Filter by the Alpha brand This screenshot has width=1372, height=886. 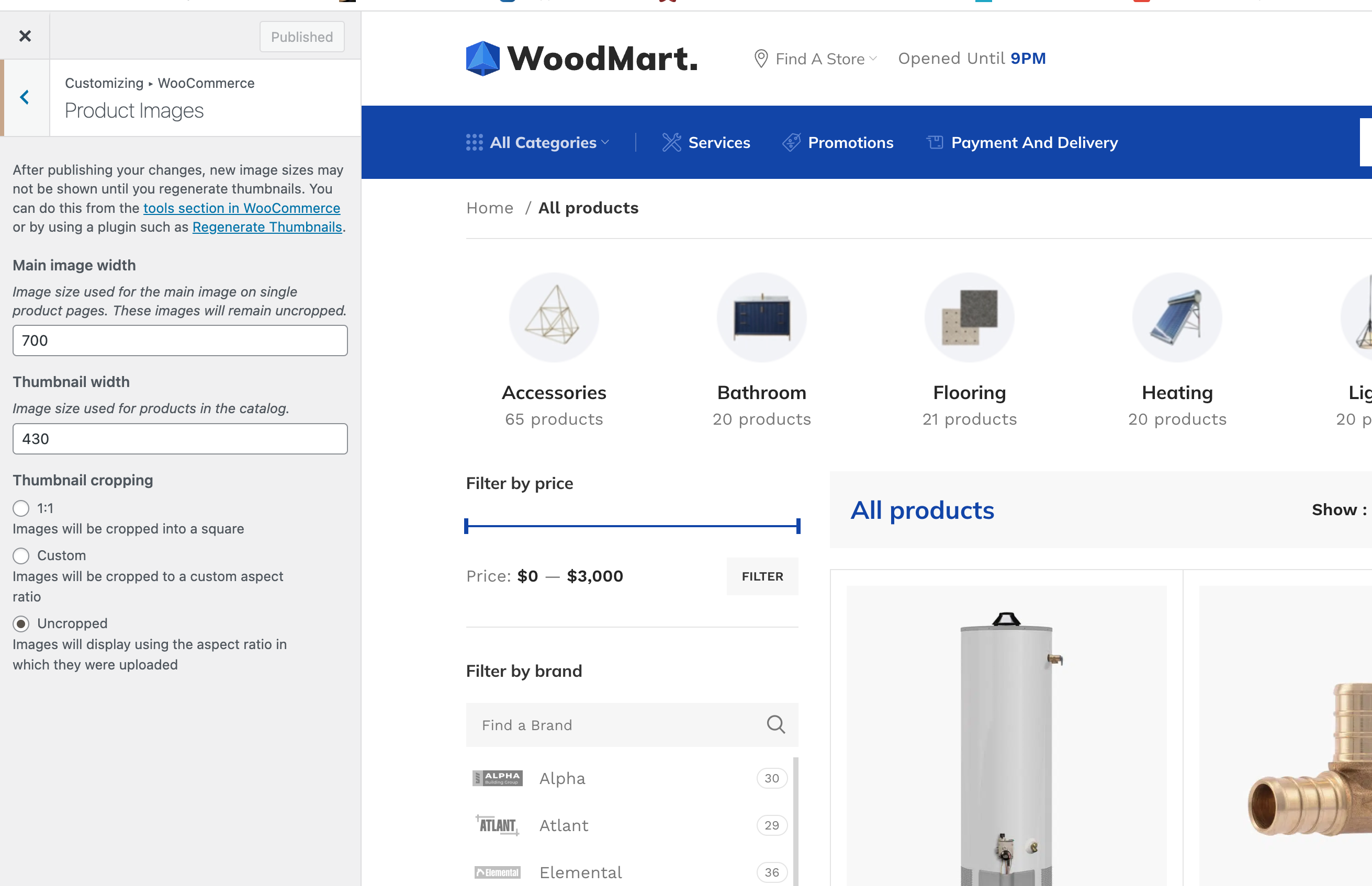[561, 778]
